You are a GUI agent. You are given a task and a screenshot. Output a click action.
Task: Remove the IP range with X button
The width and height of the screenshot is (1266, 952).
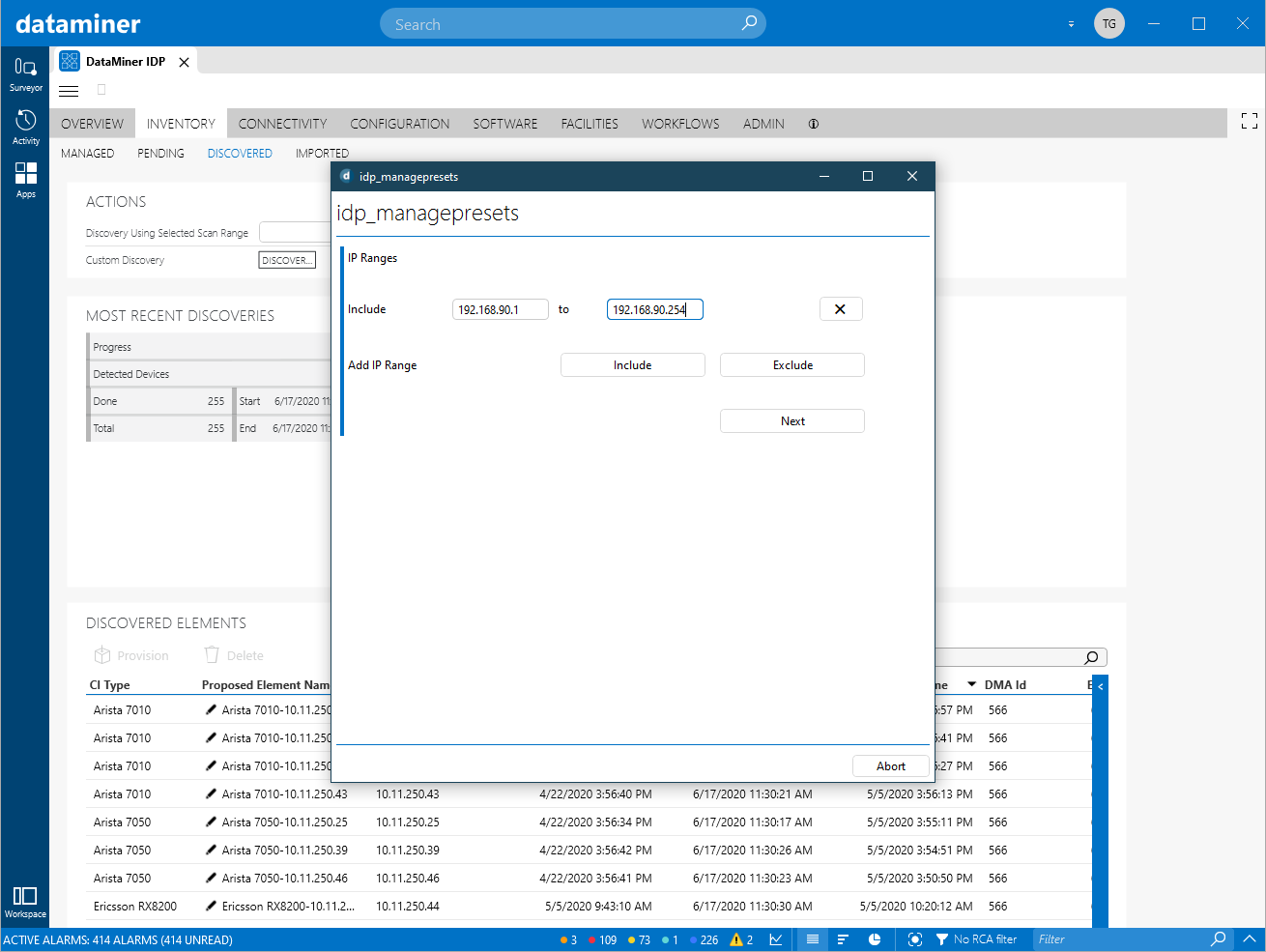click(841, 309)
